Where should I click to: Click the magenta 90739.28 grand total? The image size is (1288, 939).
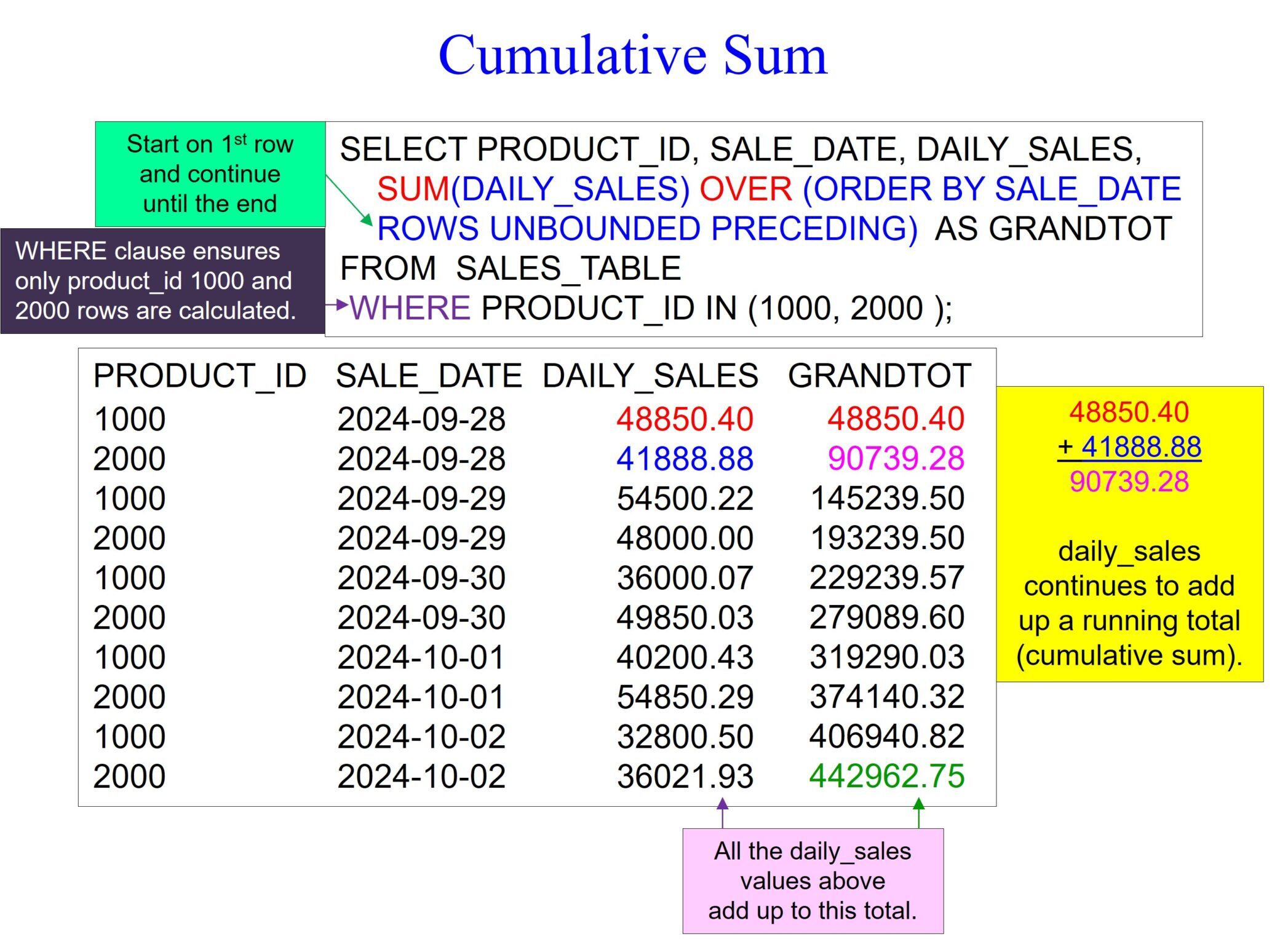896,459
